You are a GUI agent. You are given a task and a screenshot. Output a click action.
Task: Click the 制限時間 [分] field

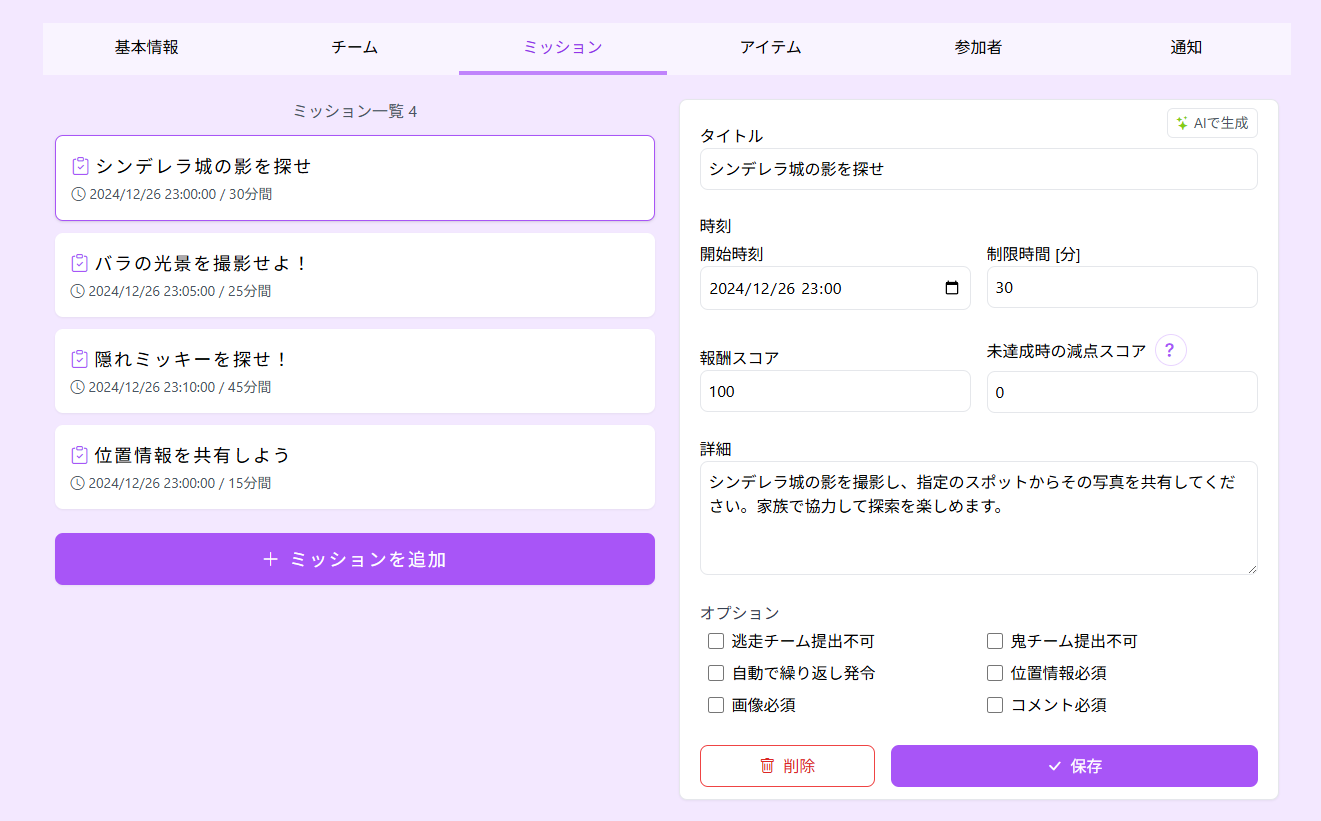point(1122,287)
